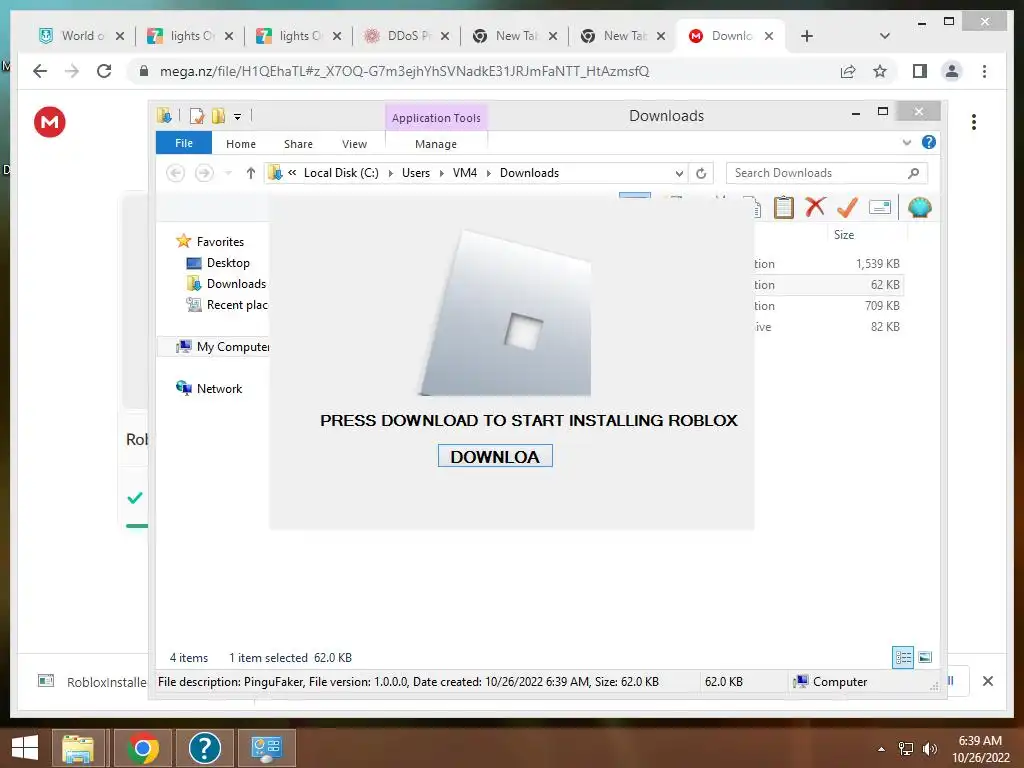Open a new Chrome tab with plus
The image size is (1024, 768).
[x=807, y=36]
